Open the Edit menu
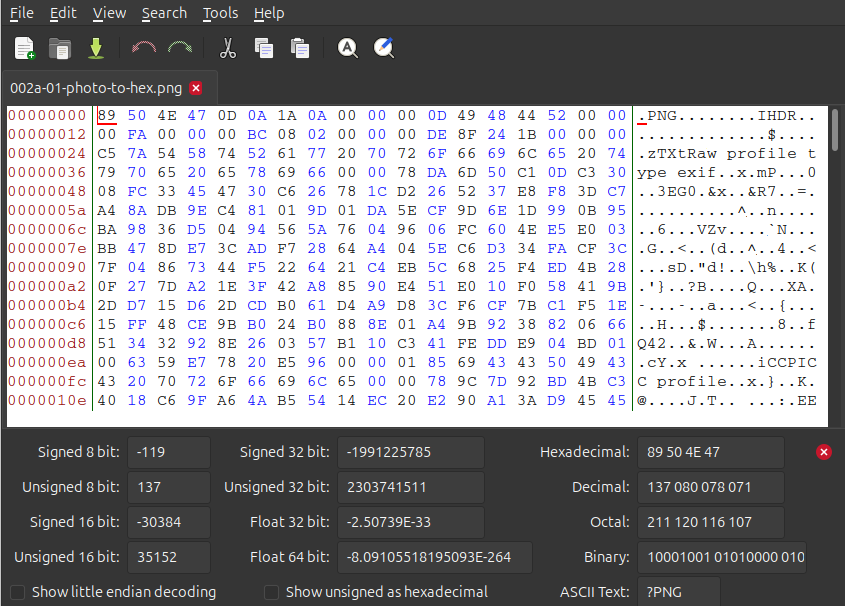The width and height of the screenshot is (845, 606). point(63,13)
